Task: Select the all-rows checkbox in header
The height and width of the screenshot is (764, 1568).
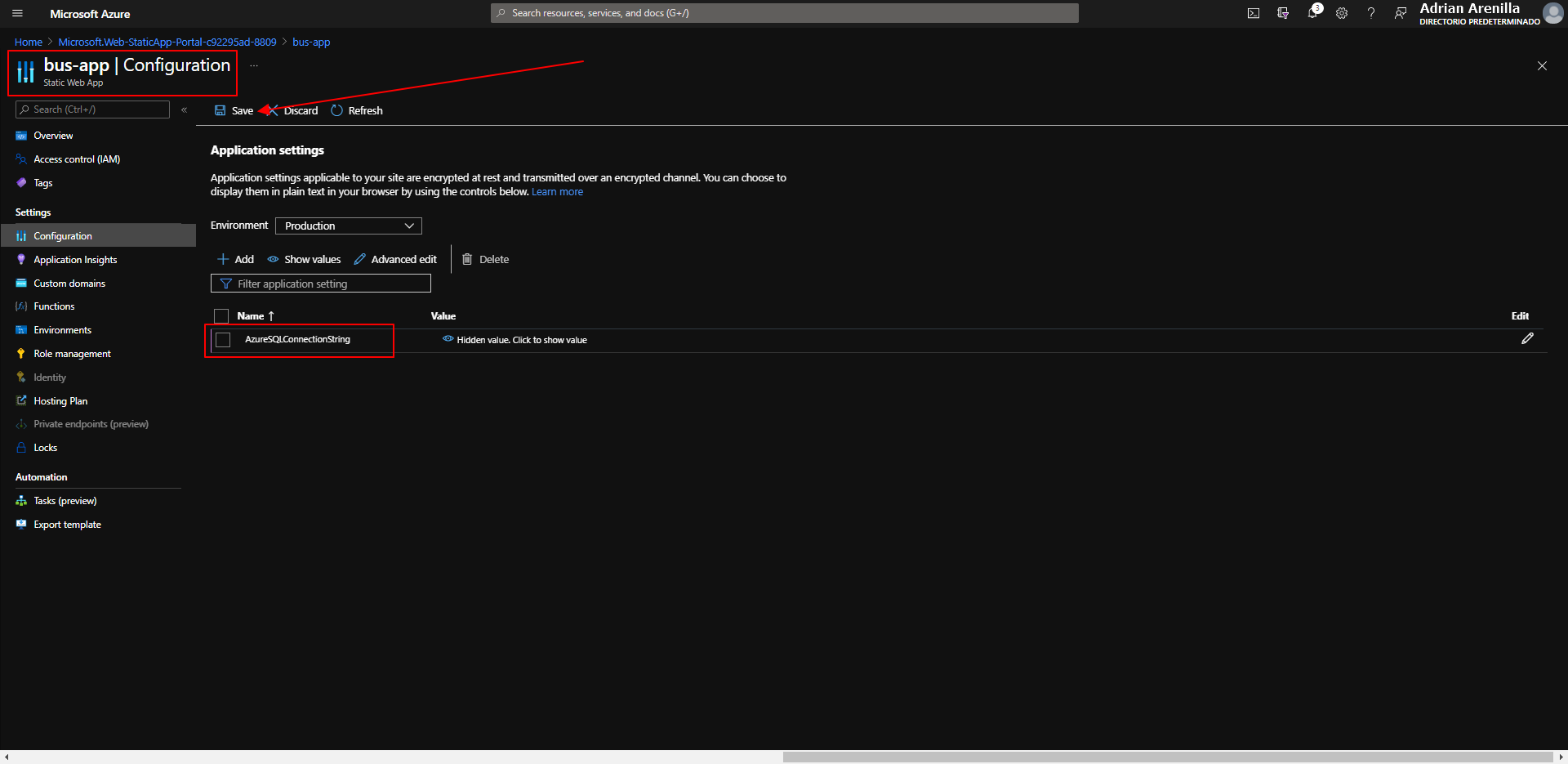Action: [221, 316]
